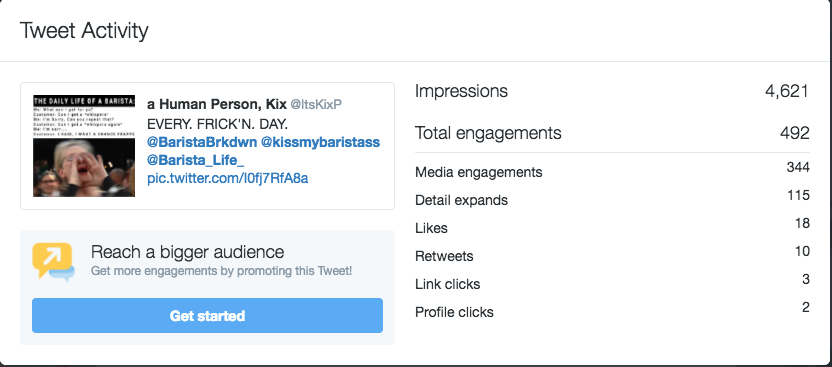The image size is (832, 367).
Task: Open the @kissmybaristass mention link
Action: [320, 142]
